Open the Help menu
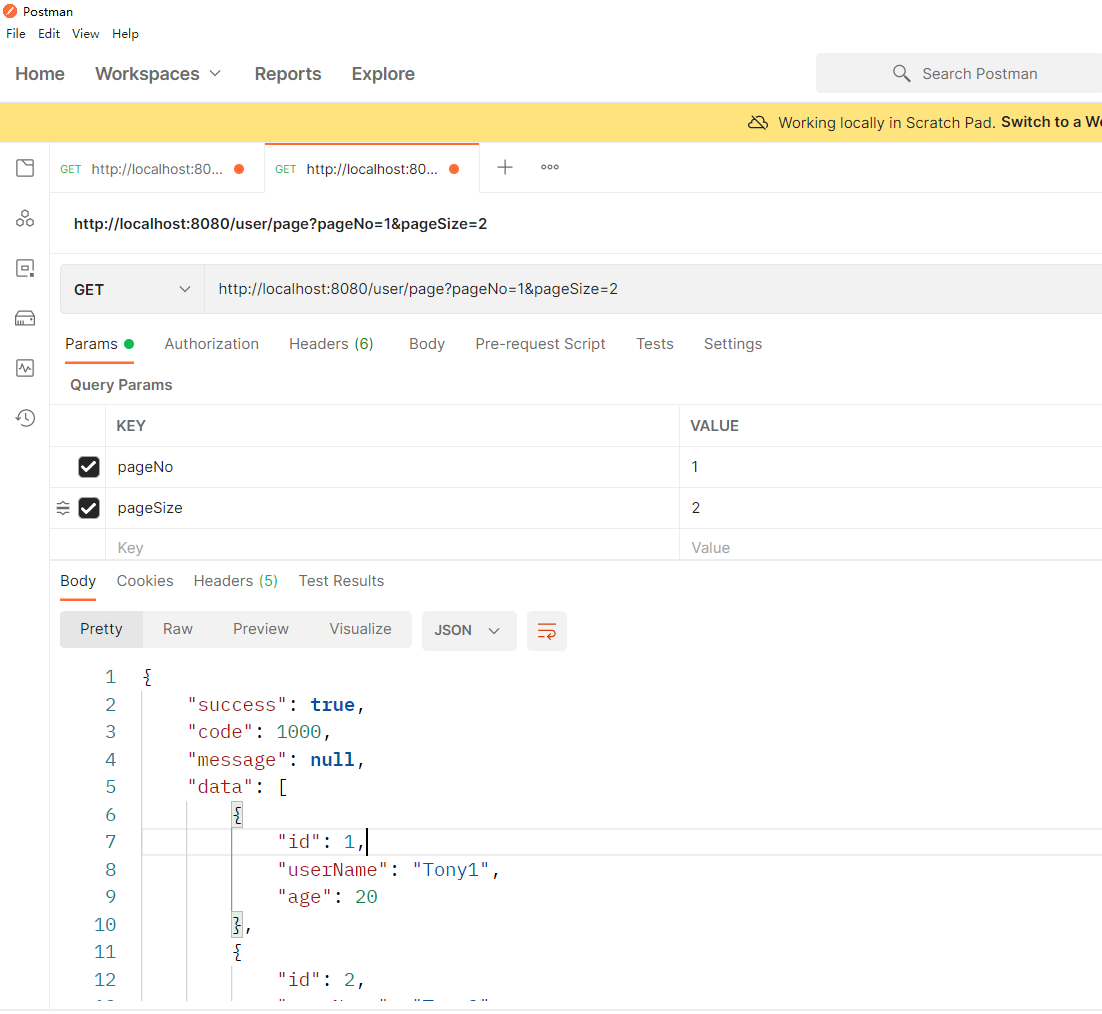 coord(125,34)
